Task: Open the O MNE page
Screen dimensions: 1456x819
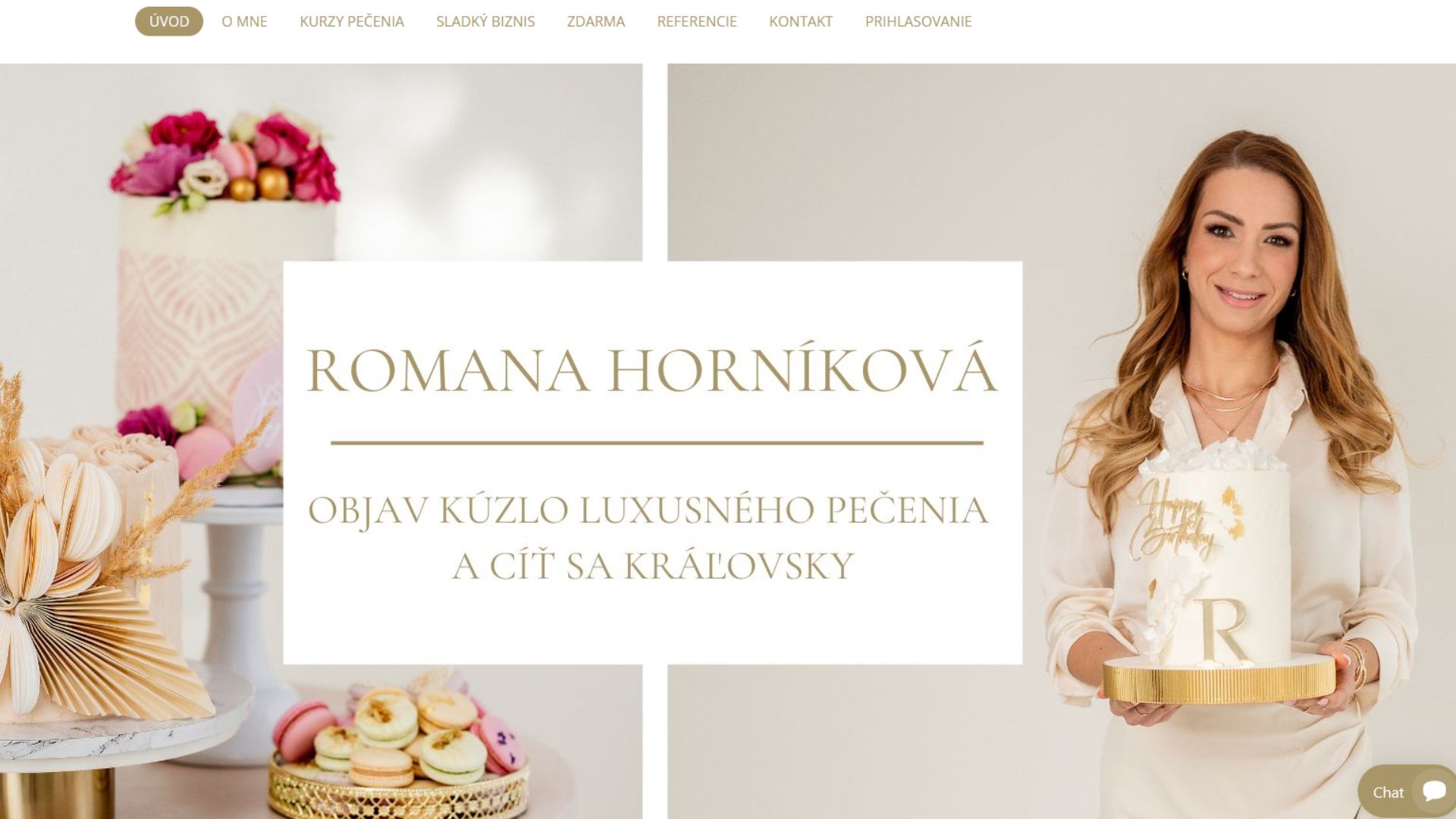Action: click(244, 21)
